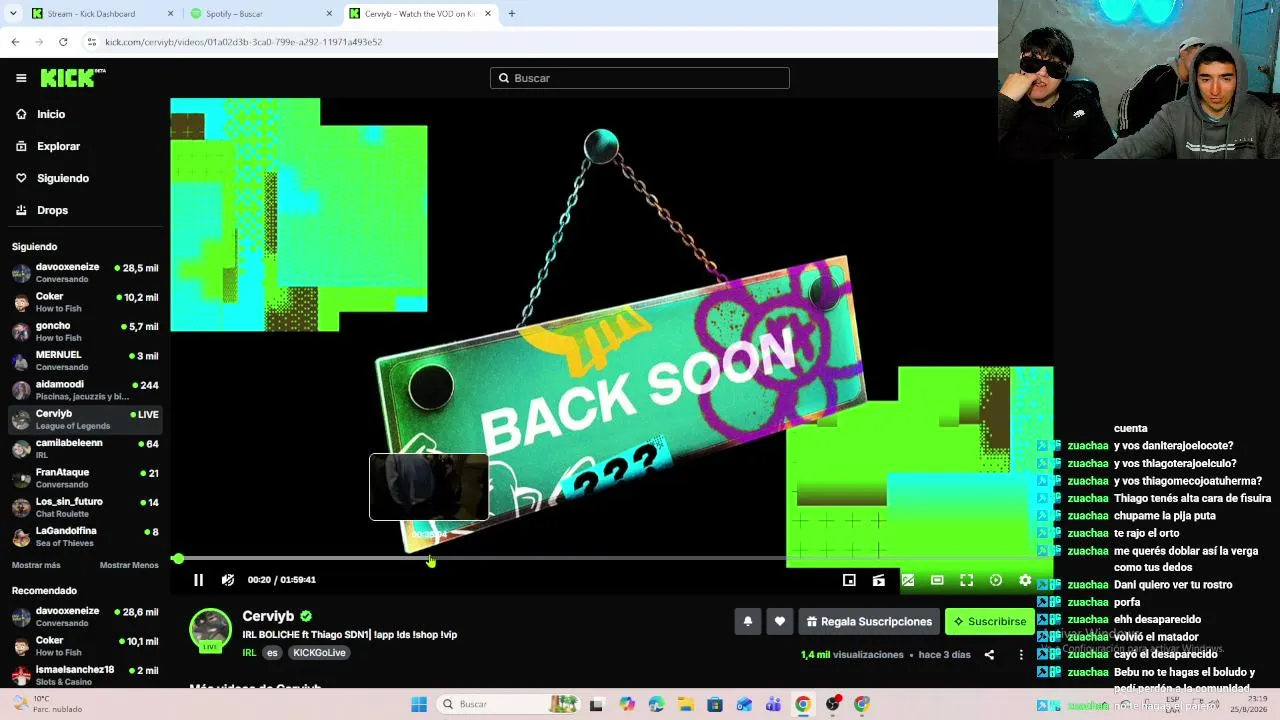Click the address bar URL
1280x720 pixels.
243,42
